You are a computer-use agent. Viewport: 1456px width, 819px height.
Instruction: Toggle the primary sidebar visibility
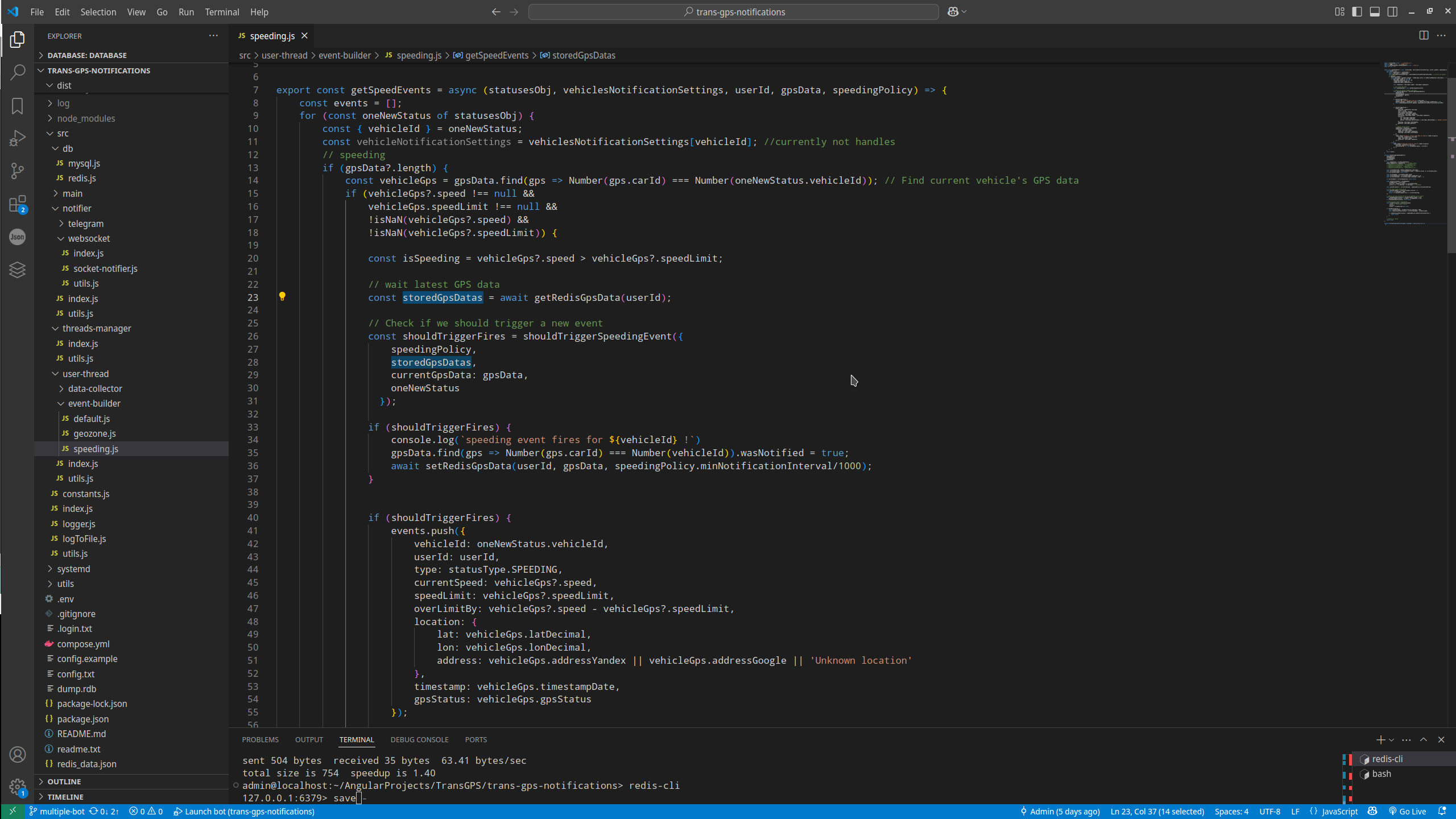(1357, 12)
